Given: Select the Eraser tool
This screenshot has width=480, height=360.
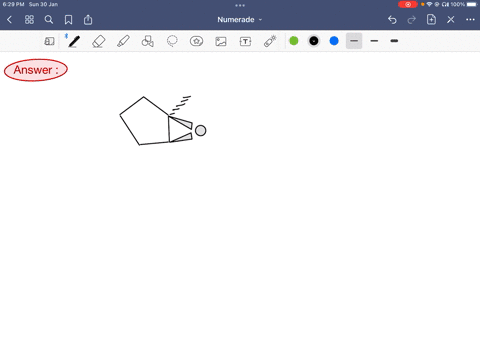Looking at the screenshot, I should 99,41.
